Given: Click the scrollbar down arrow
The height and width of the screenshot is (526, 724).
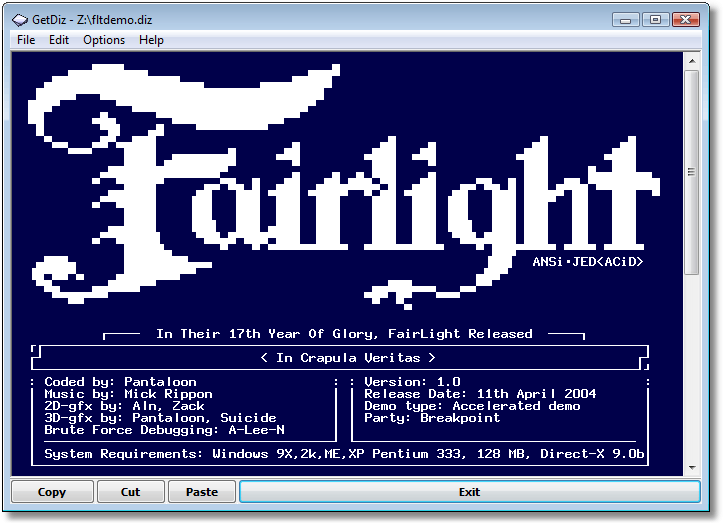Looking at the screenshot, I should click(x=691, y=466).
